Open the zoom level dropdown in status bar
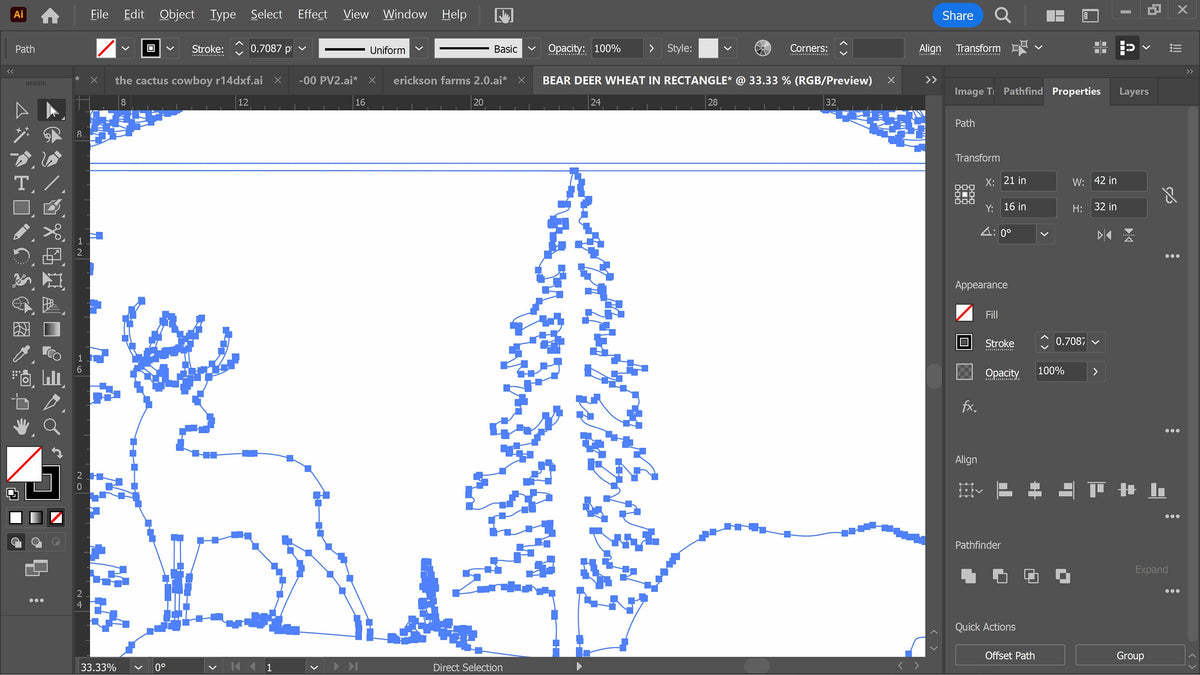This screenshot has height=675, width=1200. [x=136, y=667]
